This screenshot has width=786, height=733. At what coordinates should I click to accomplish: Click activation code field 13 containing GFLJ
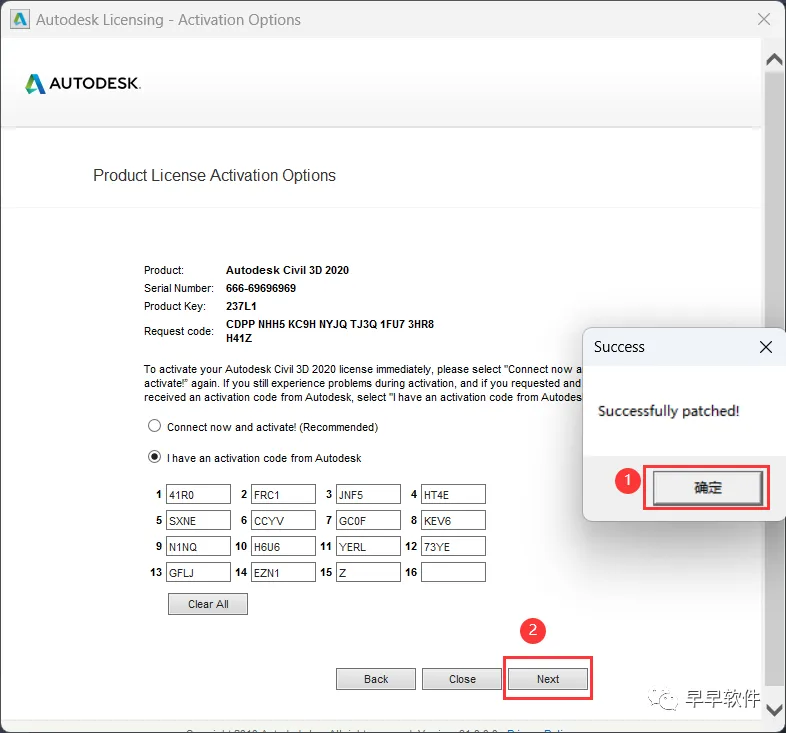199,573
